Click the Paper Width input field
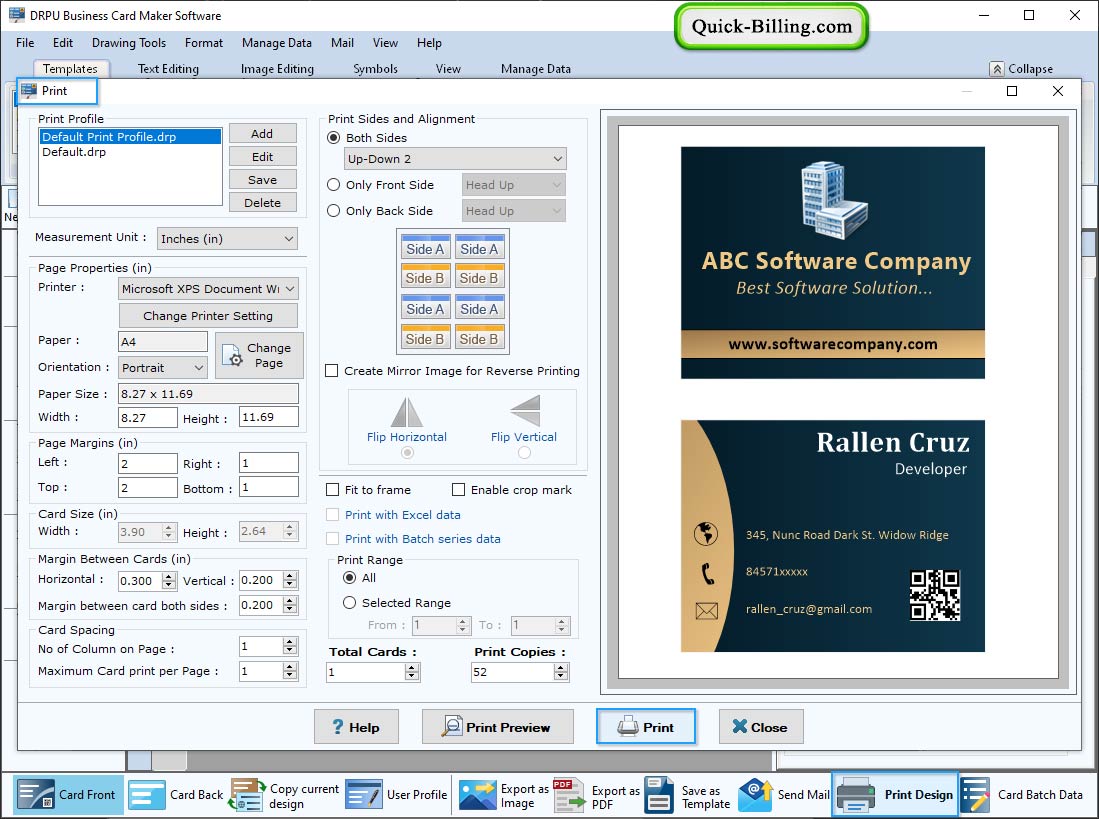The height and width of the screenshot is (819, 1099). pos(147,418)
